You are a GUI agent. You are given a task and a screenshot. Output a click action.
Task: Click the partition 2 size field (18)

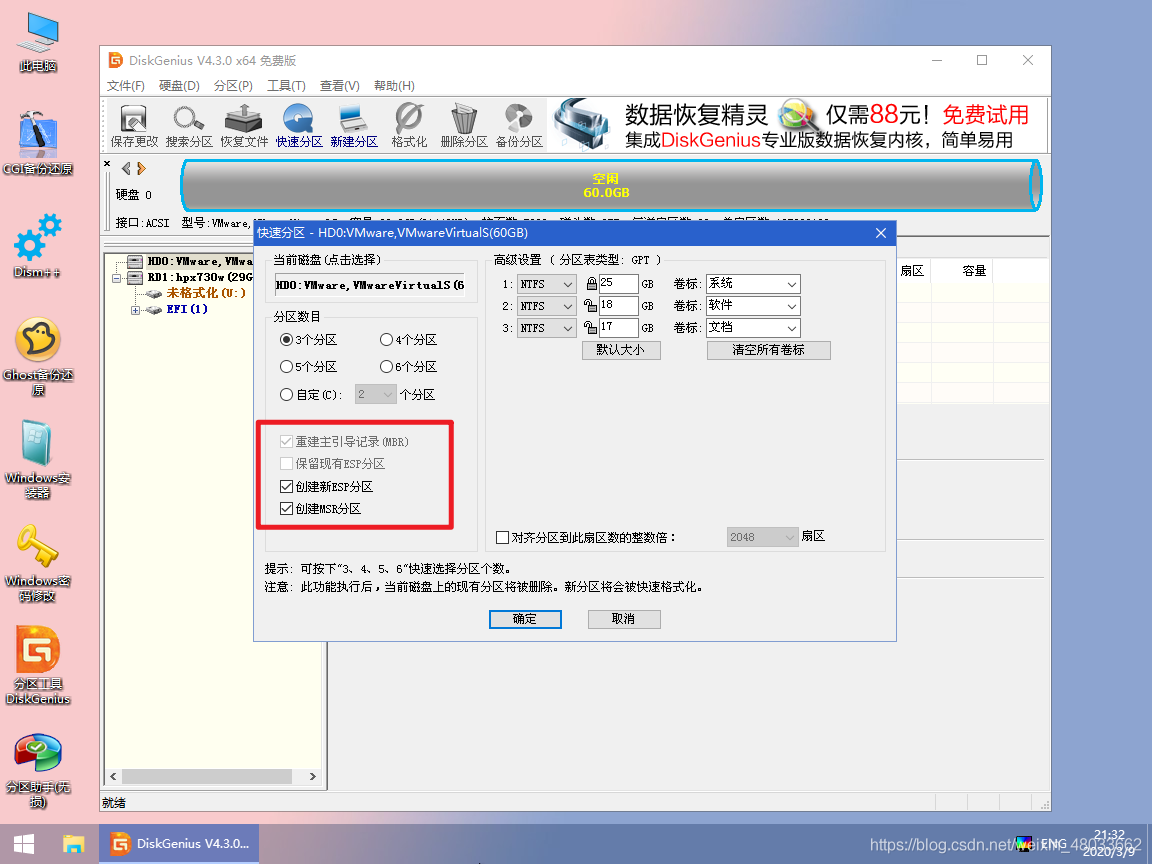[618, 306]
